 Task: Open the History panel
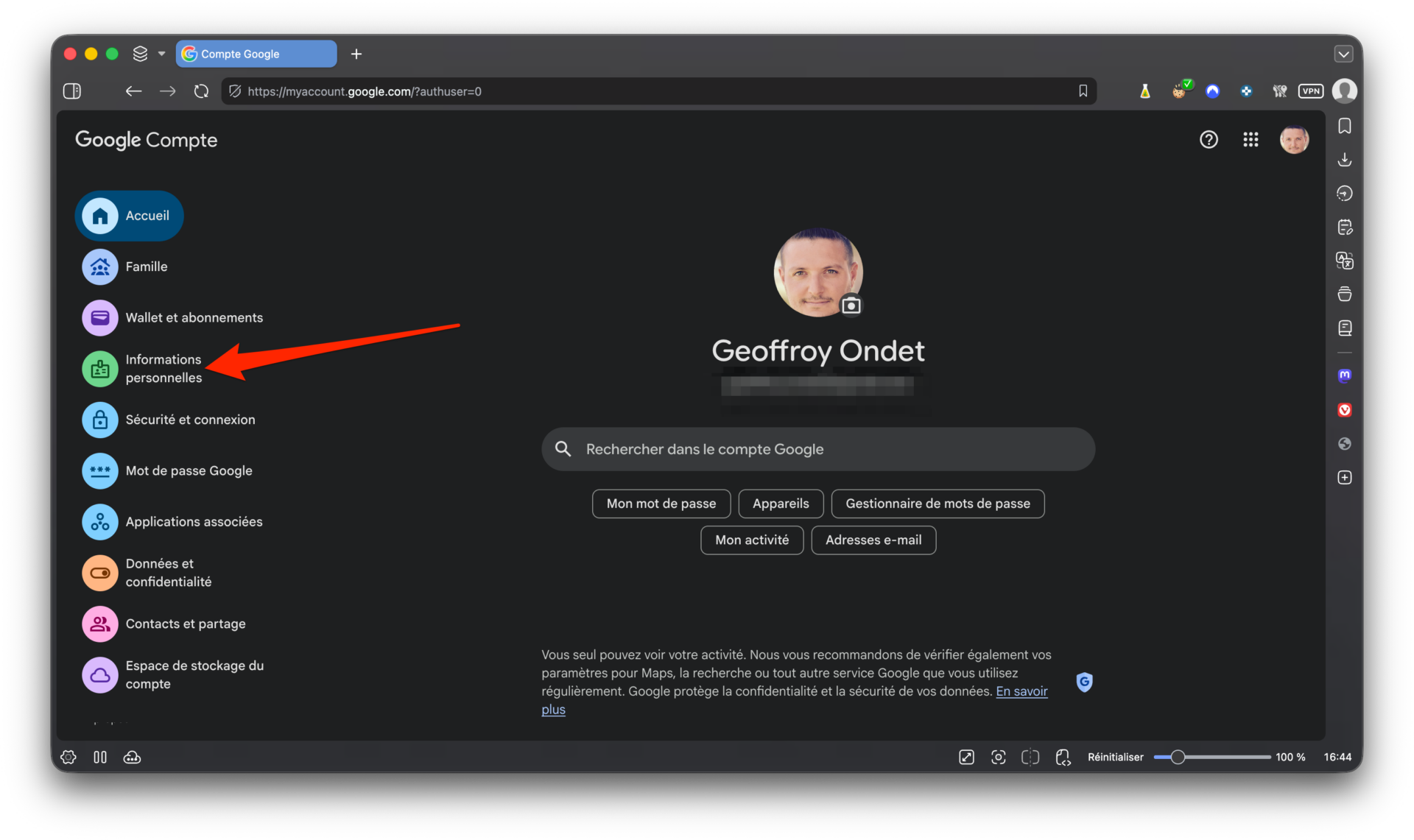(1345, 194)
